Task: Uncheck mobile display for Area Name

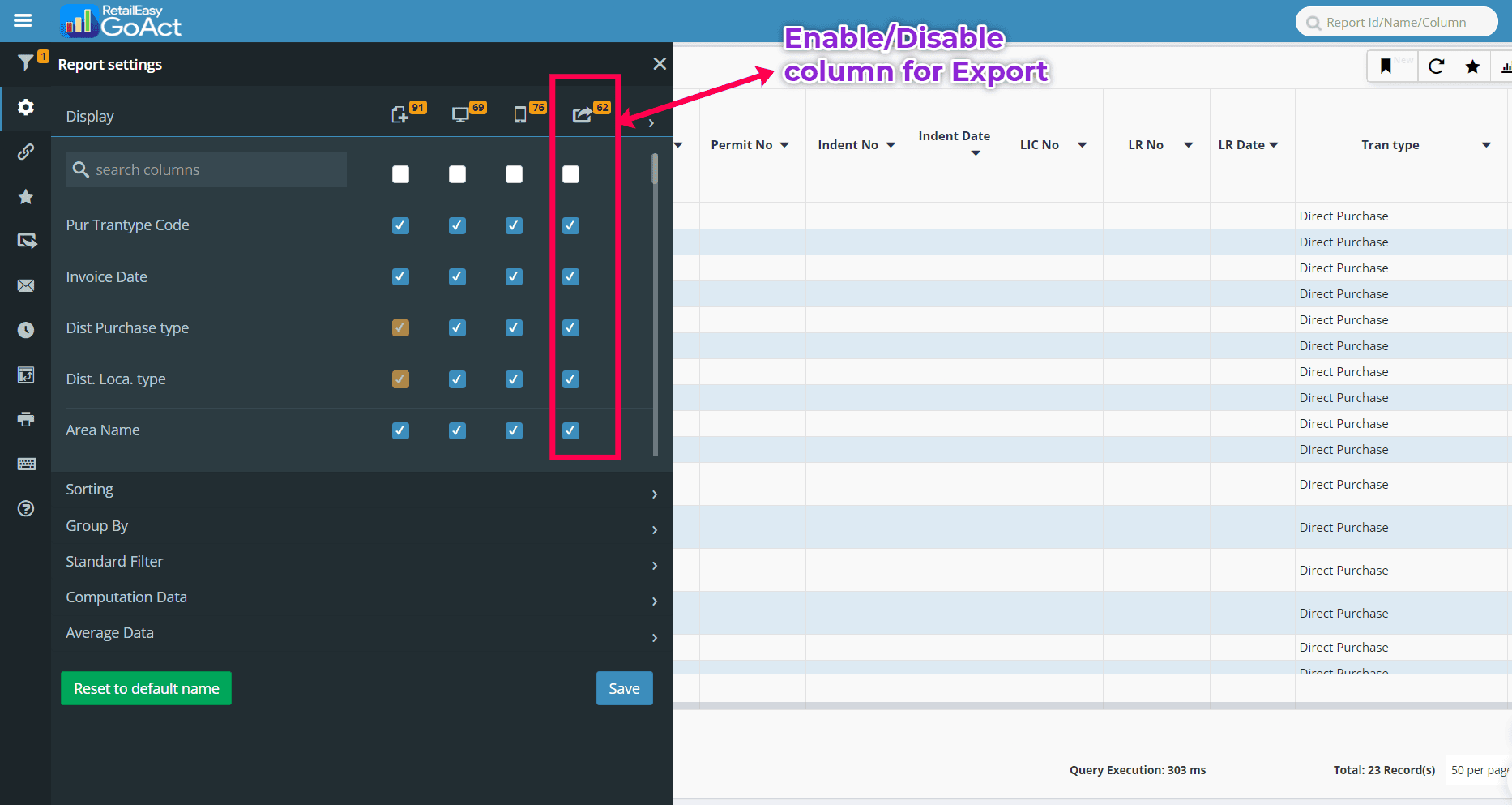Action: point(514,430)
